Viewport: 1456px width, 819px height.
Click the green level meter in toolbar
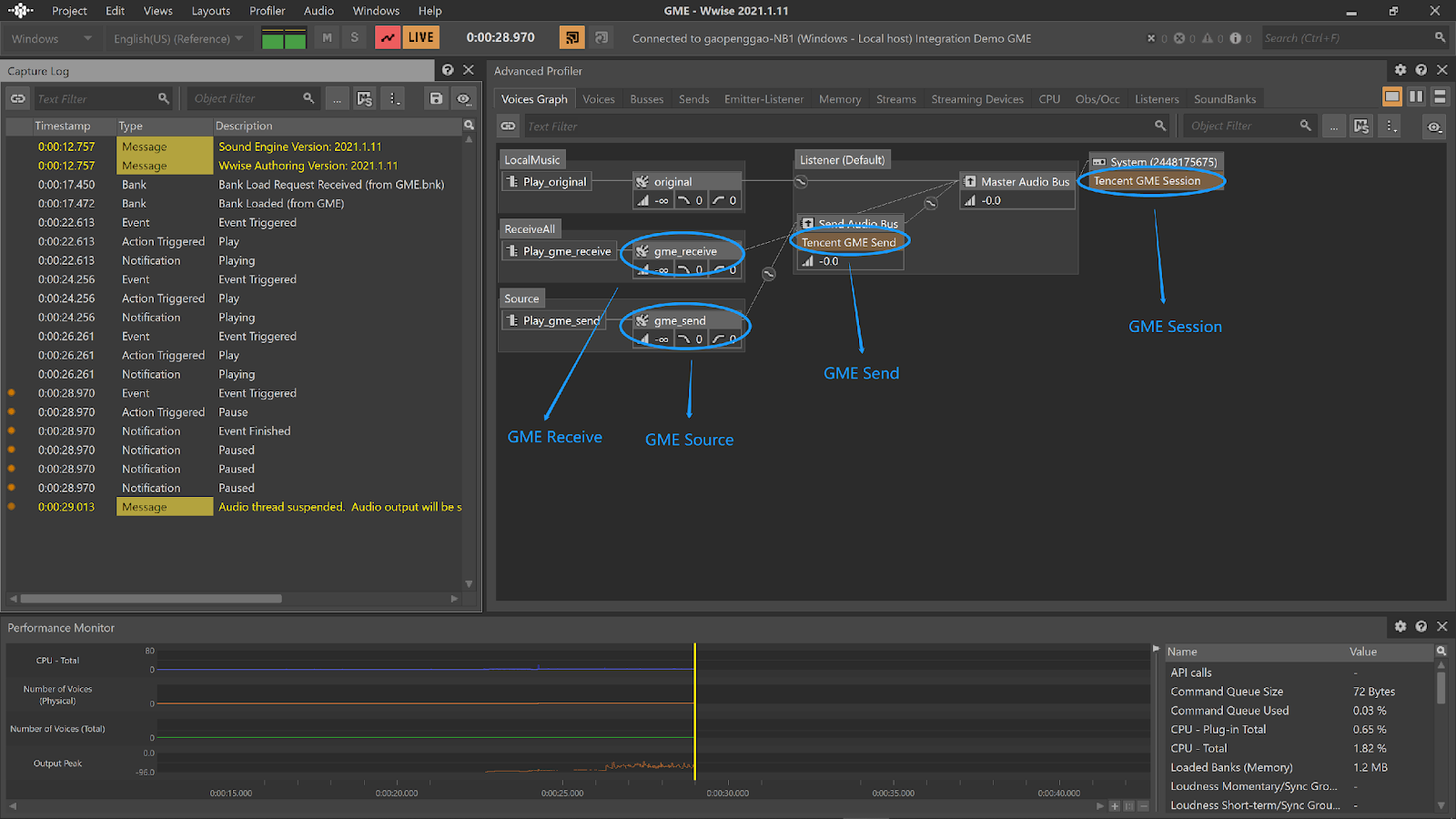coord(284,38)
